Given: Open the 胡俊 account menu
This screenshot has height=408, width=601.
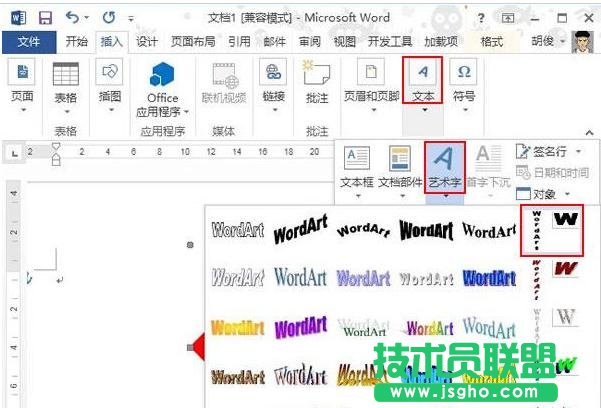Looking at the screenshot, I should pyautogui.click(x=548, y=41).
